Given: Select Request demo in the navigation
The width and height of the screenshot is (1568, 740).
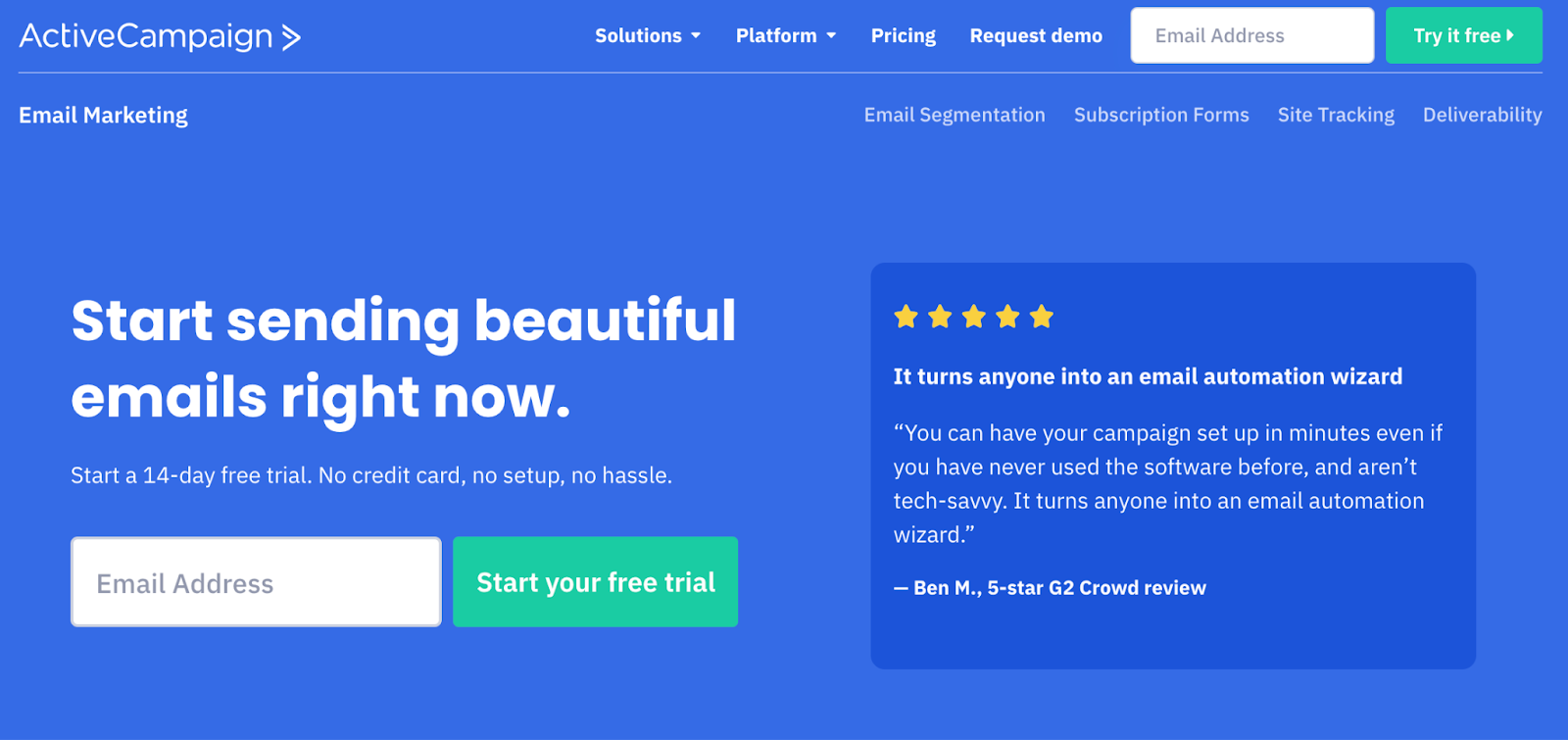Looking at the screenshot, I should pos(1035,35).
